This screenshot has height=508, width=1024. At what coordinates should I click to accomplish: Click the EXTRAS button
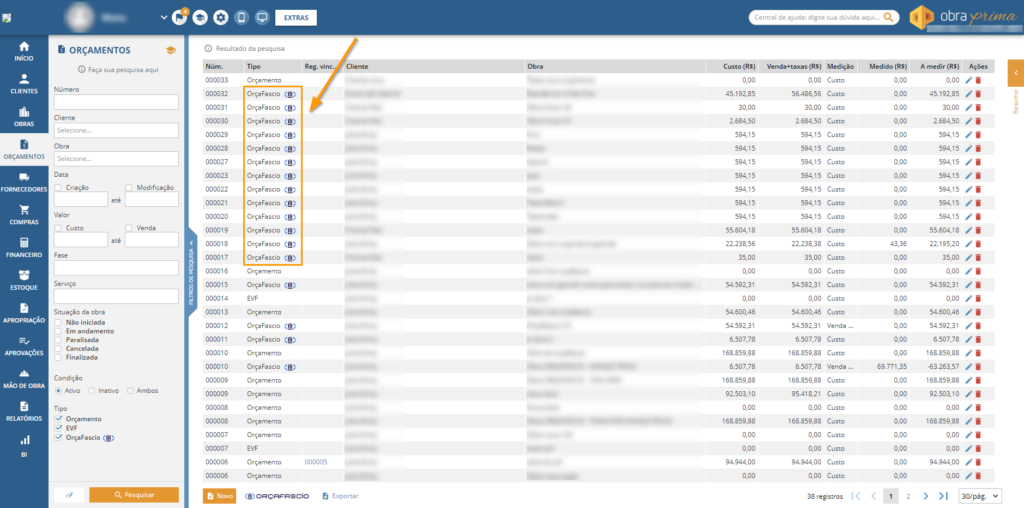coord(296,18)
